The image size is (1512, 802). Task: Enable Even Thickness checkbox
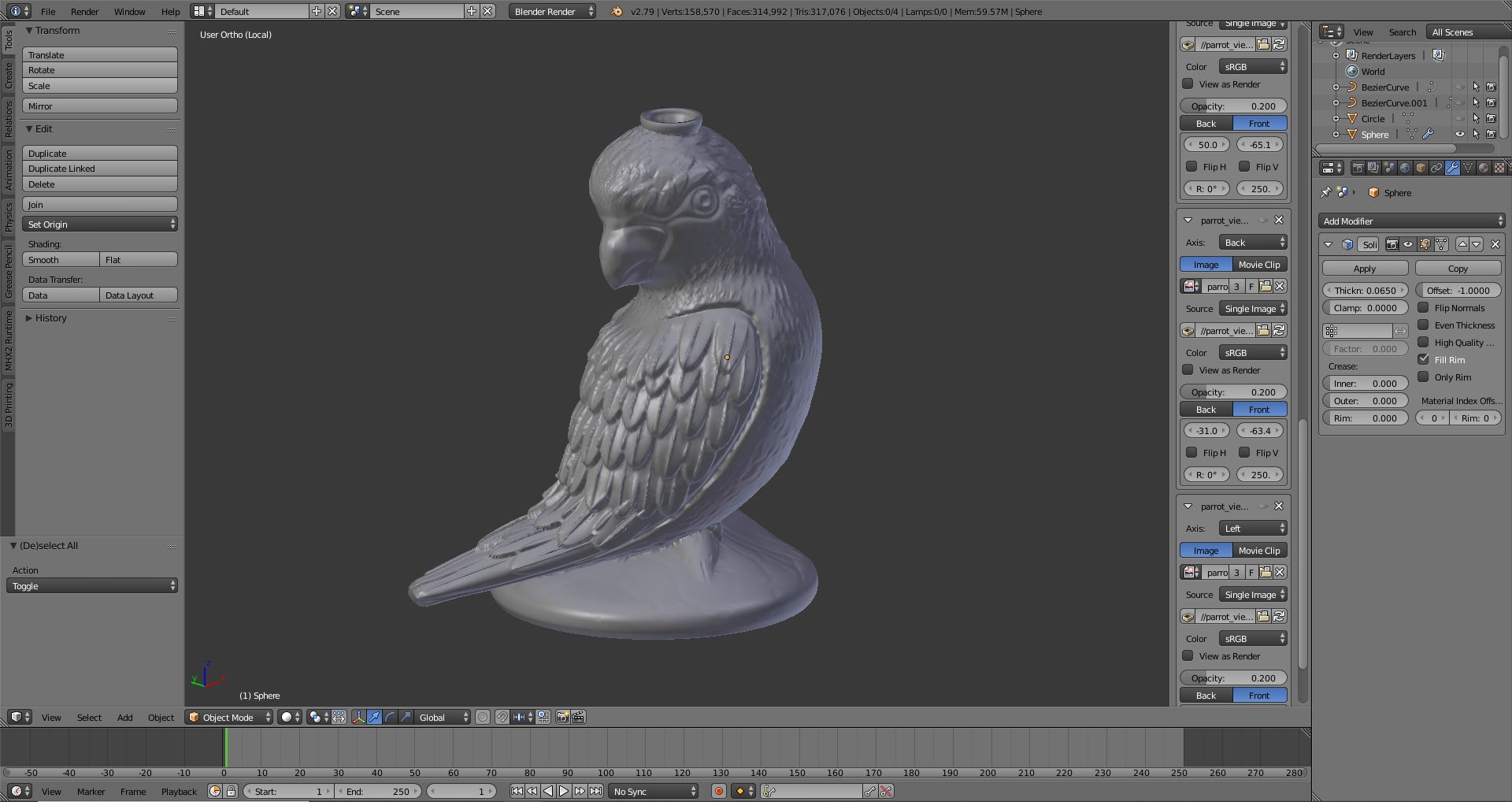pos(1423,325)
